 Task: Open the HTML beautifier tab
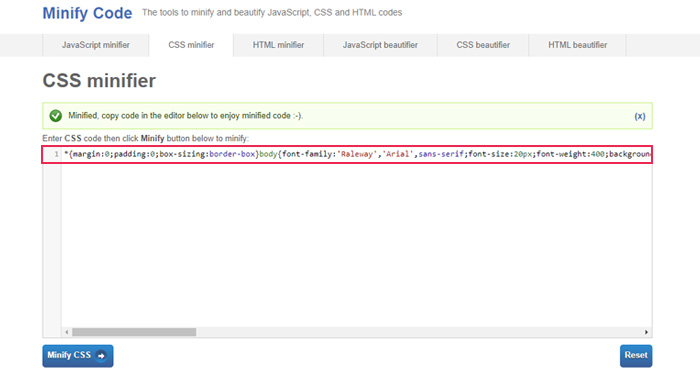point(578,45)
